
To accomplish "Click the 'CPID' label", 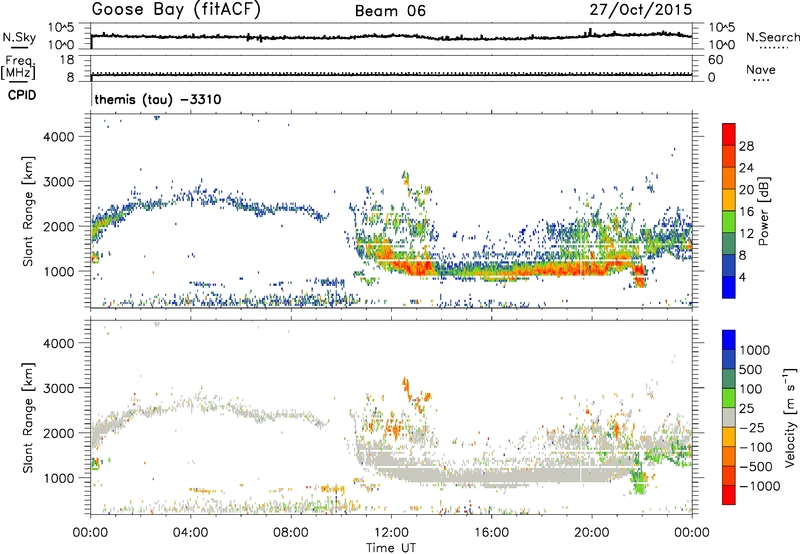I will click(x=22, y=95).
